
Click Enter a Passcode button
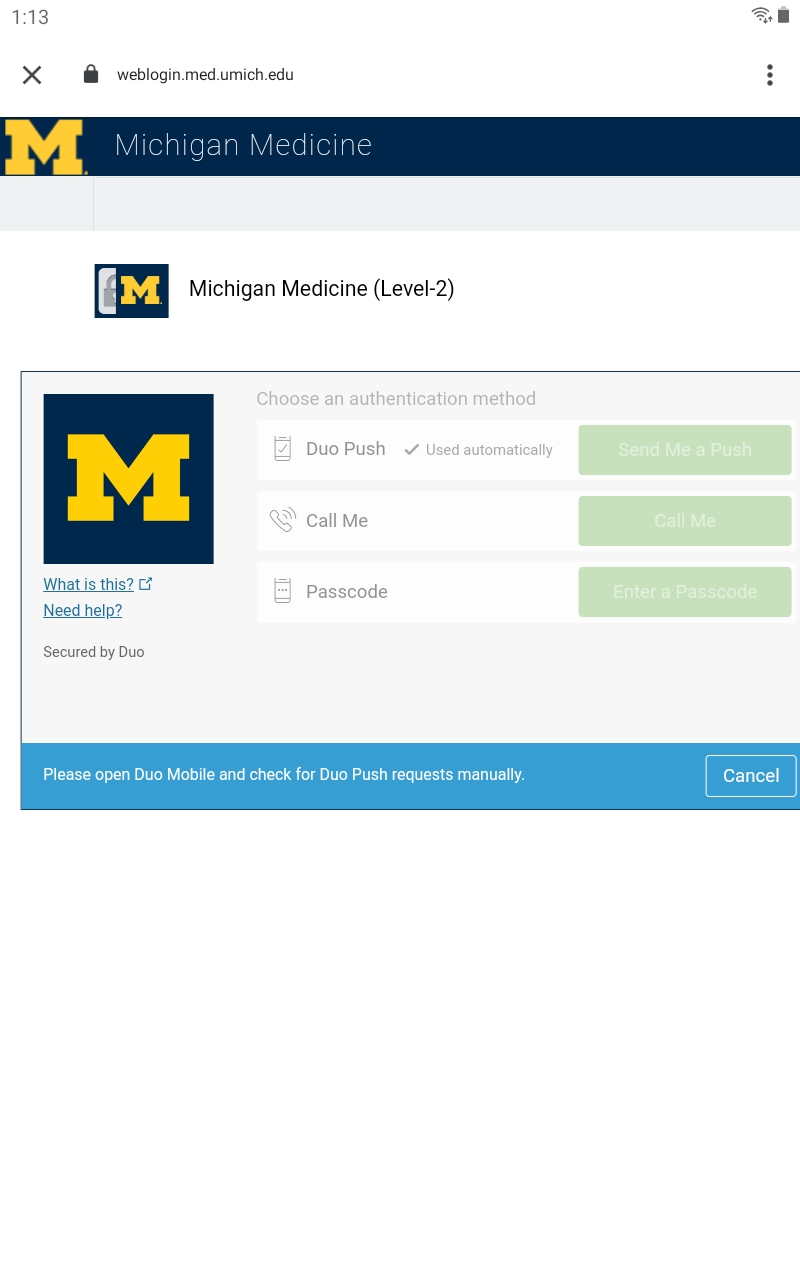685,592
